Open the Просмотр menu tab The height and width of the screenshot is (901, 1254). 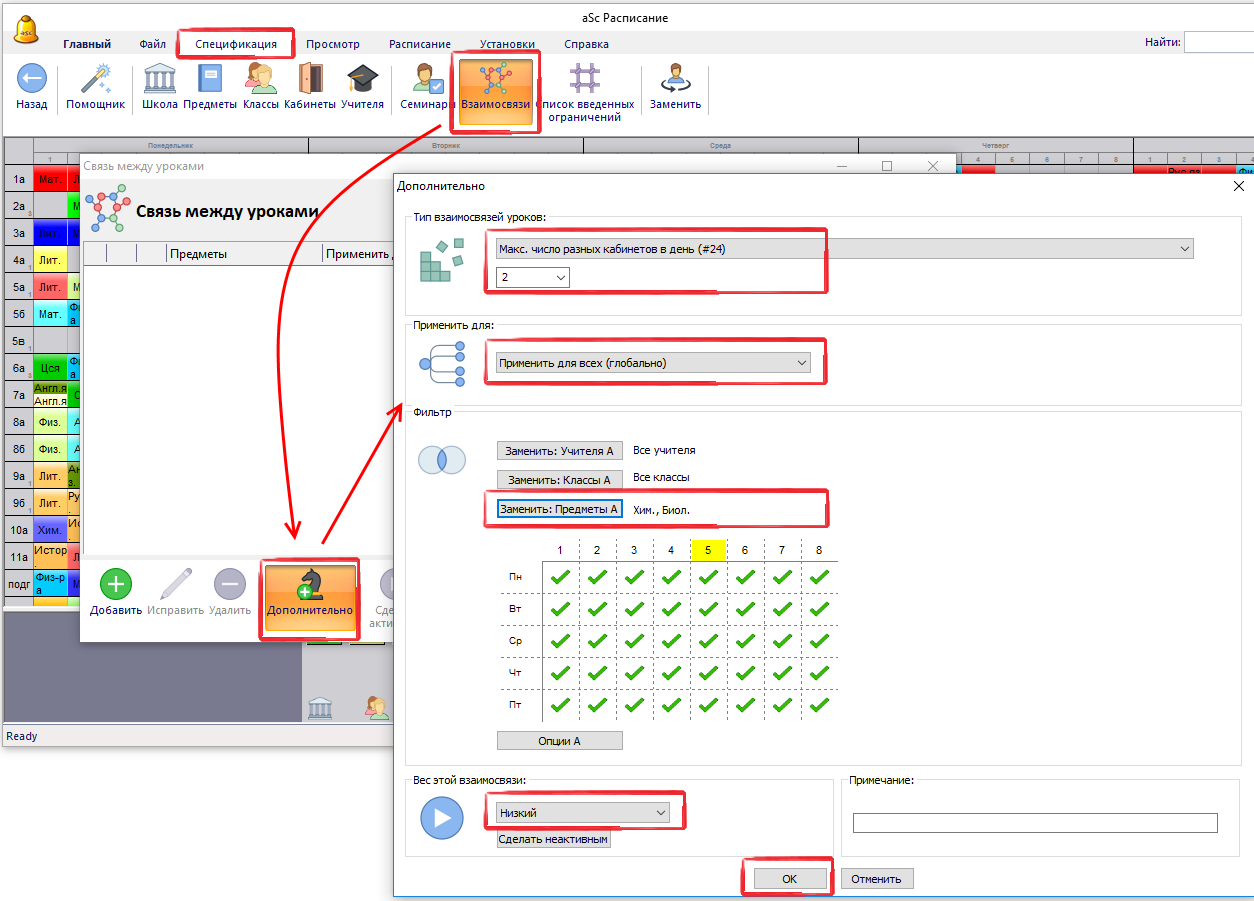(333, 44)
